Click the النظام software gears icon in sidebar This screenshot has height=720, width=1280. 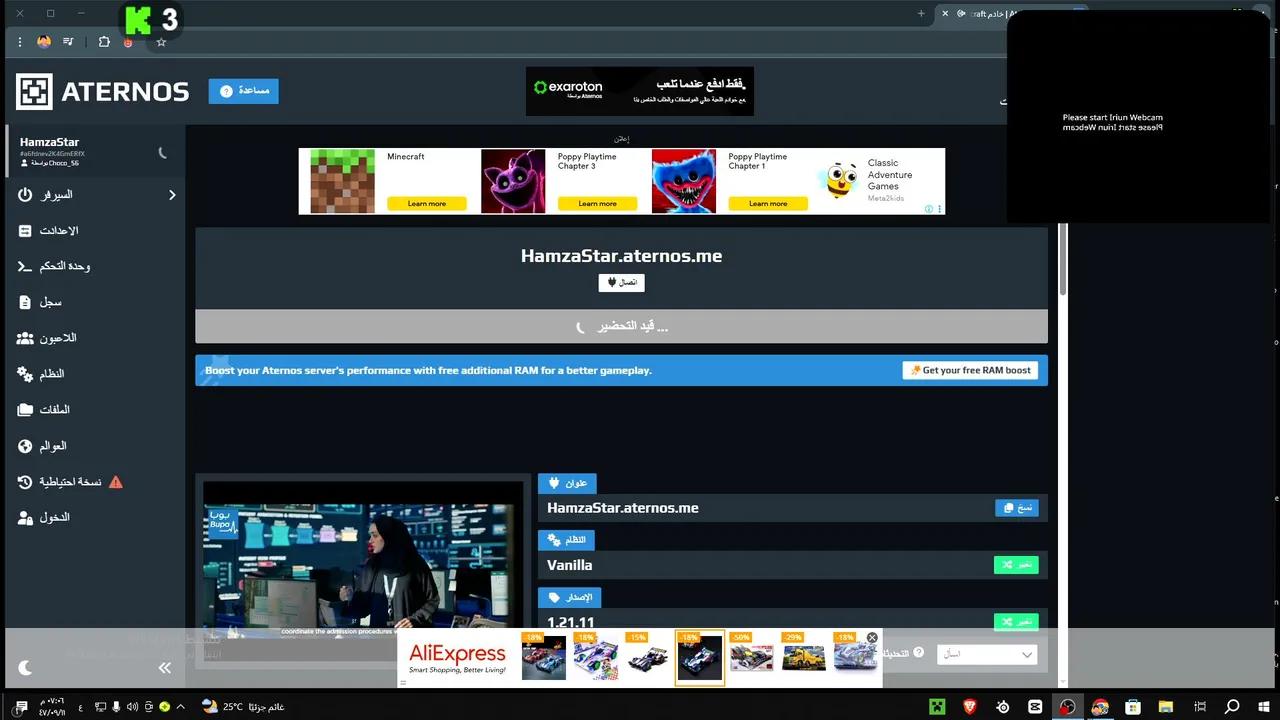click(x=25, y=374)
